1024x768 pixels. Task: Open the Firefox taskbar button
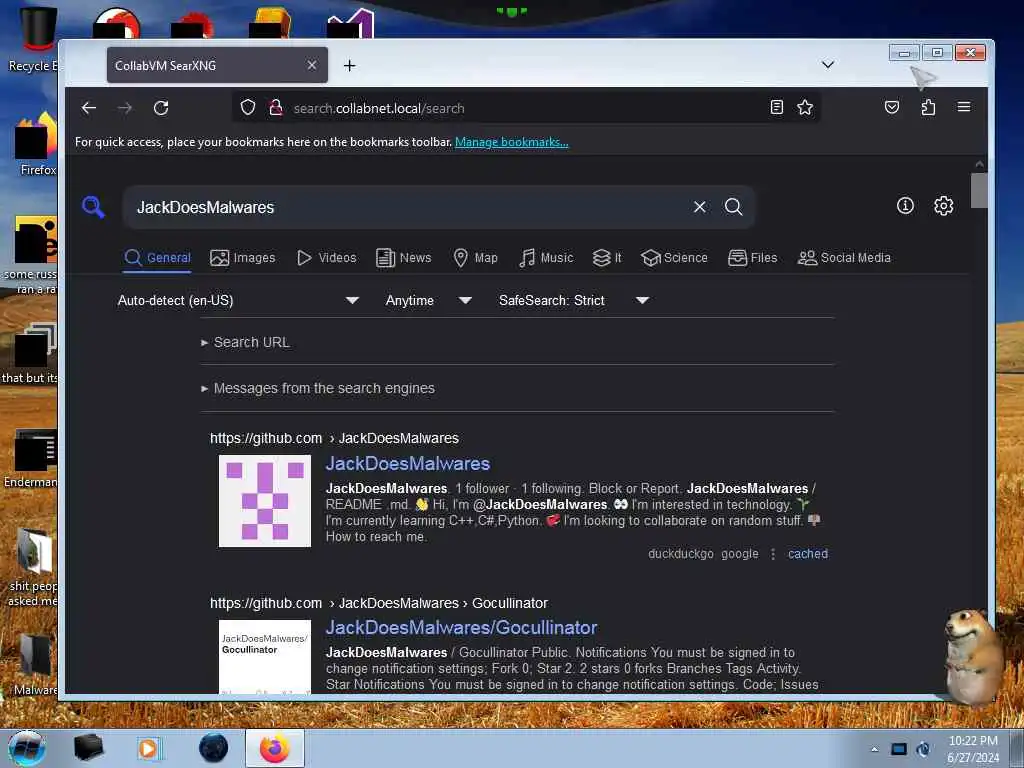coord(275,748)
